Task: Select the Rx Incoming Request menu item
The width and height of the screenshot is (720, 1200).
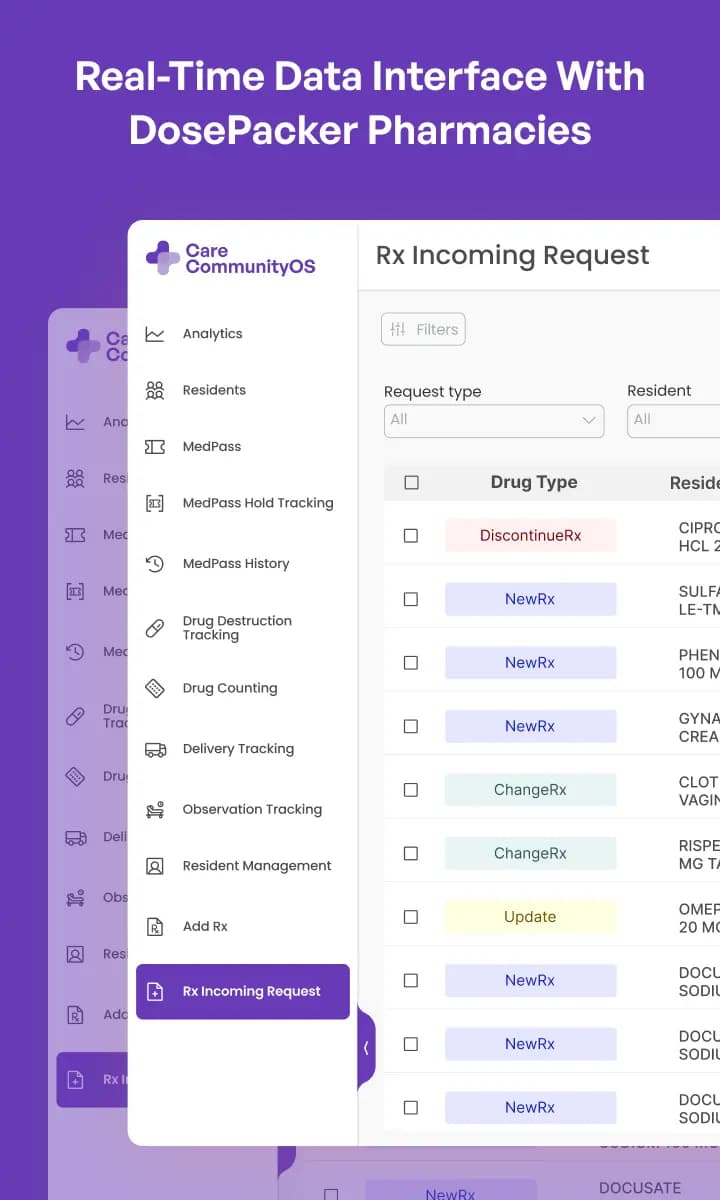Action: coord(243,992)
